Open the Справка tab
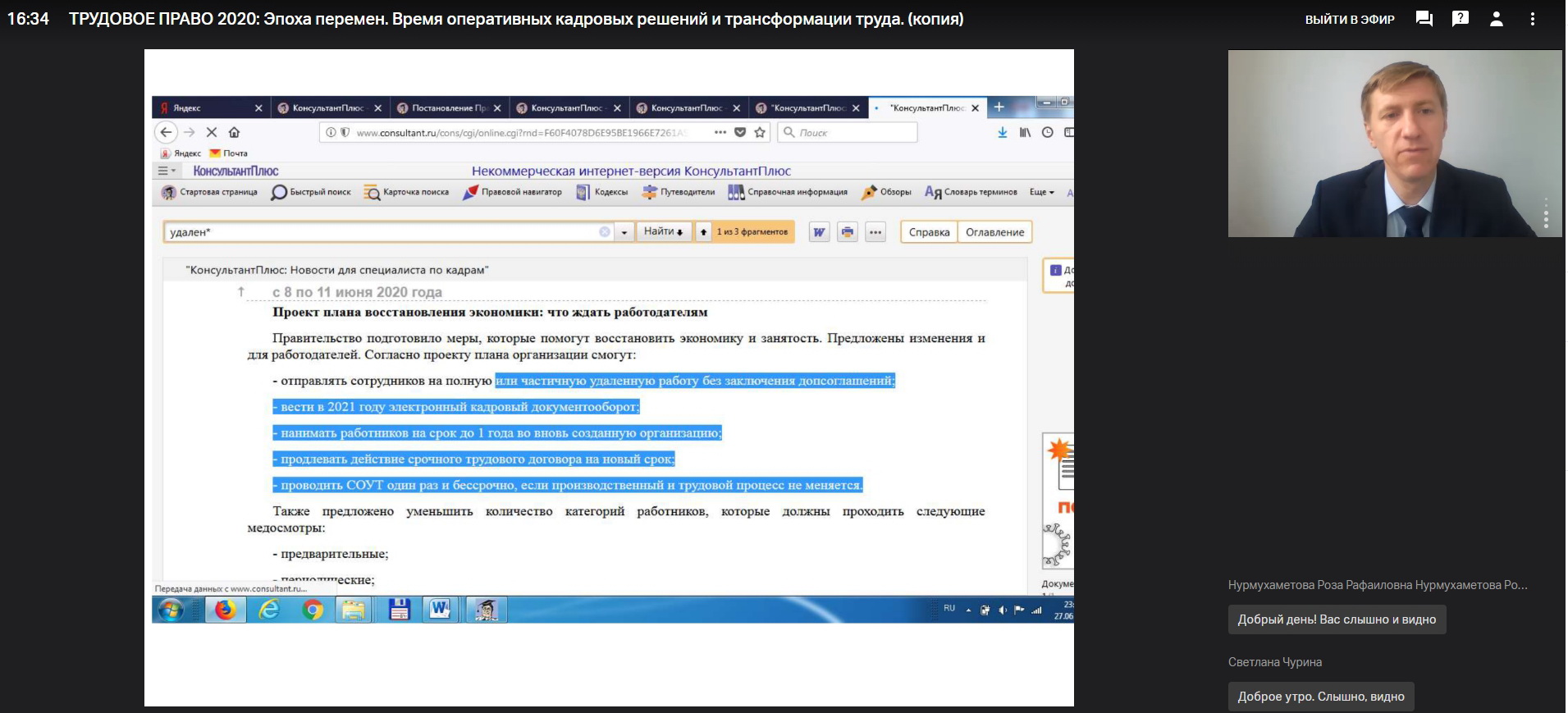Viewport: 1568px width, 713px height. tap(929, 232)
